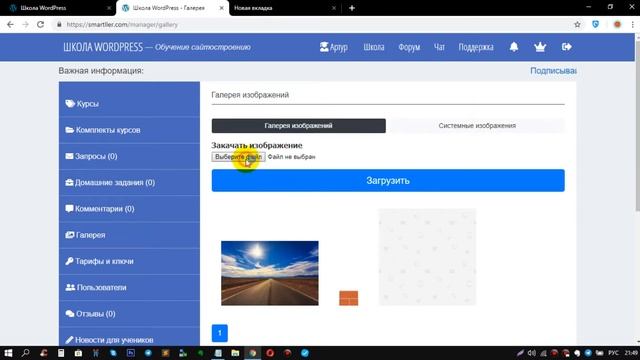Open the notifications bell in header
This screenshot has height=360, width=640.
[514, 47]
